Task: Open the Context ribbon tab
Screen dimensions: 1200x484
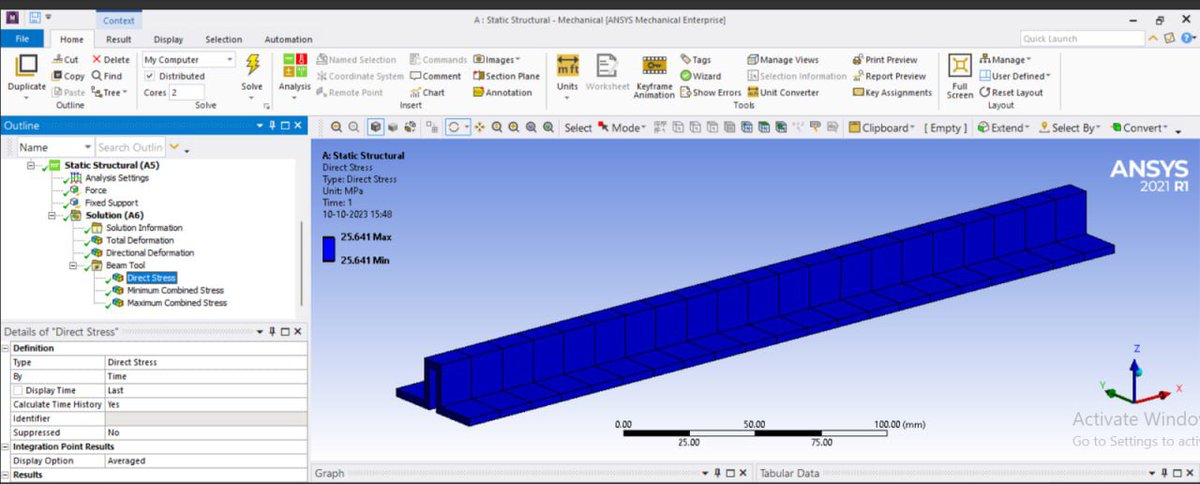Action: tap(119, 20)
